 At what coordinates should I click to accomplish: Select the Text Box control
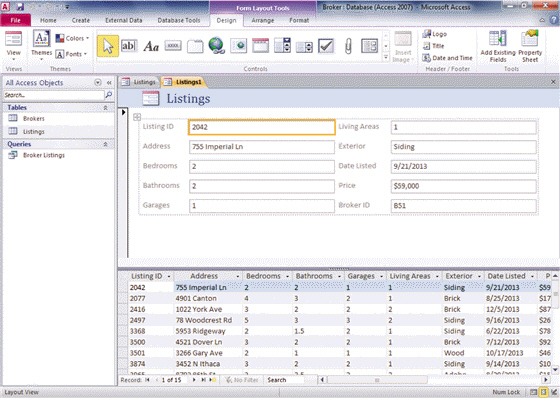tap(129, 46)
